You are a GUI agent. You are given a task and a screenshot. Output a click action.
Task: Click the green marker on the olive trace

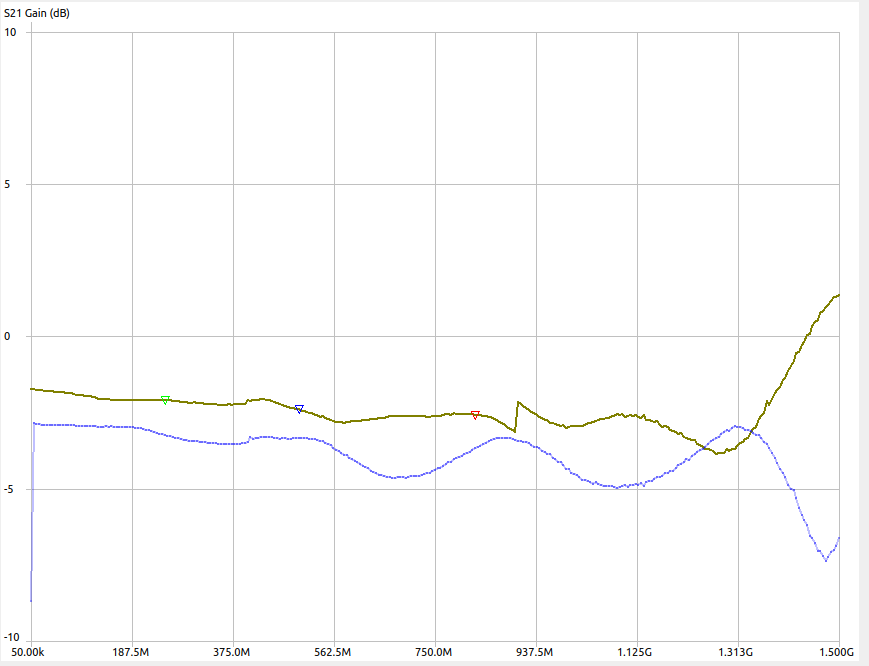[x=165, y=399]
